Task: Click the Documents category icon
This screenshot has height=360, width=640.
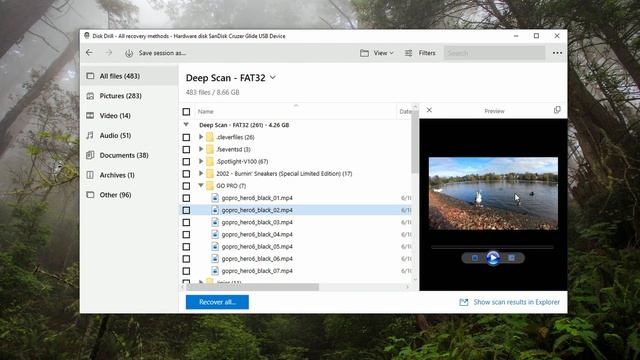Action: coord(90,155)
